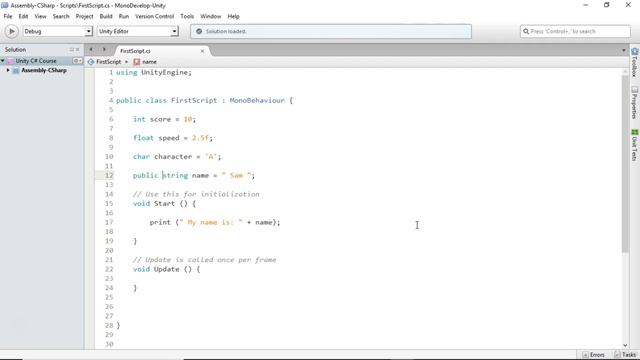Open the Properties side panel

(635, 102)
